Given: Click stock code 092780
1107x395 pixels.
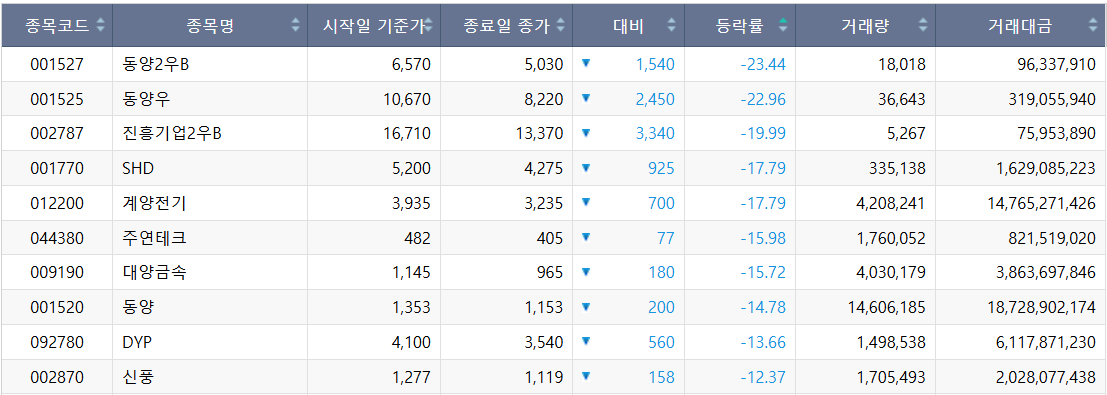Looking at the screenshot, I should click(x=57, y=343).
